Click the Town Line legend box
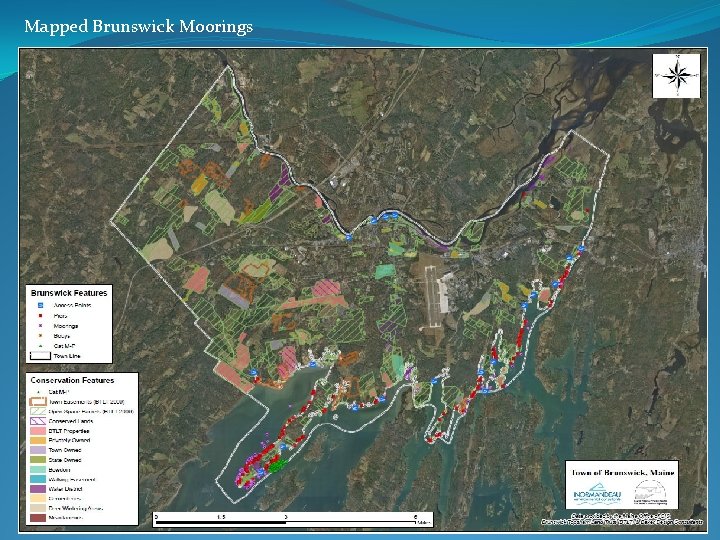This screenshot has height=540, width=720. (x=39, y=356)
